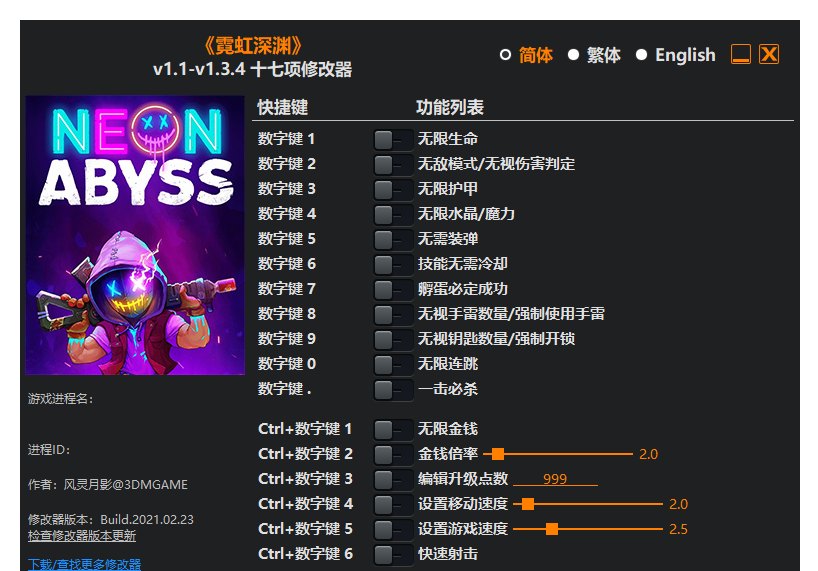Enable 技能无需冷却 switch

click(x=393, y=264)
